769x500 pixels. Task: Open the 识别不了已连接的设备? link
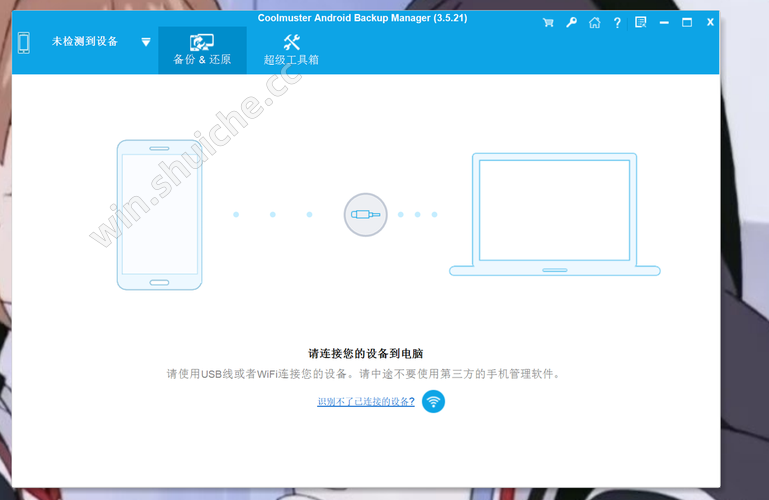point(366,401)
